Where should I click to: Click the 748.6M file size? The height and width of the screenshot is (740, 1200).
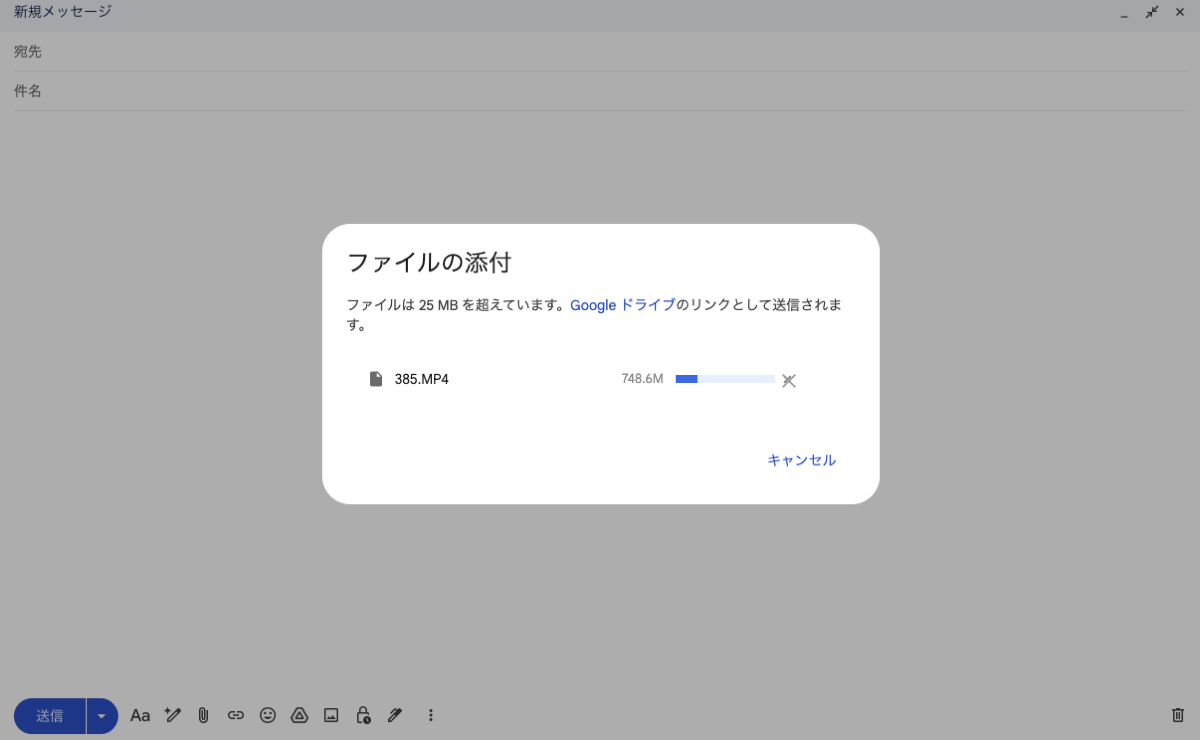click(x=642, y=379)
